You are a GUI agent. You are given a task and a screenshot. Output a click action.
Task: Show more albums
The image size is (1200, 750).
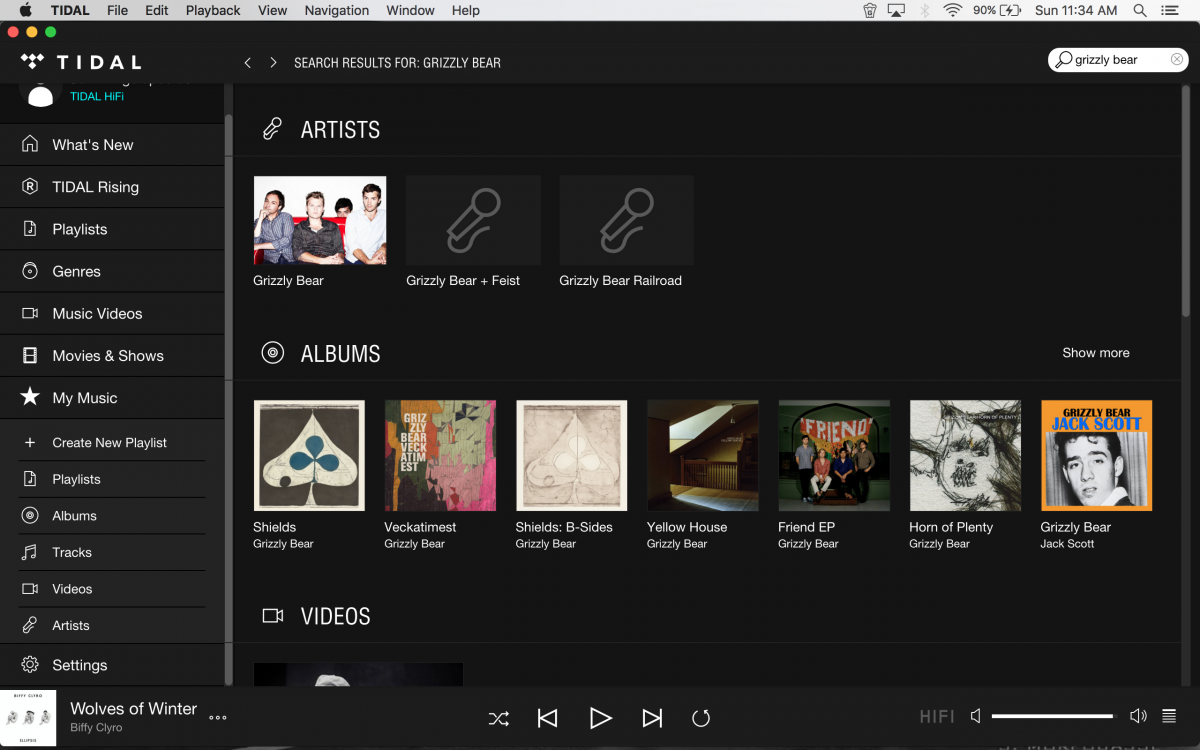pos(1096,353)
